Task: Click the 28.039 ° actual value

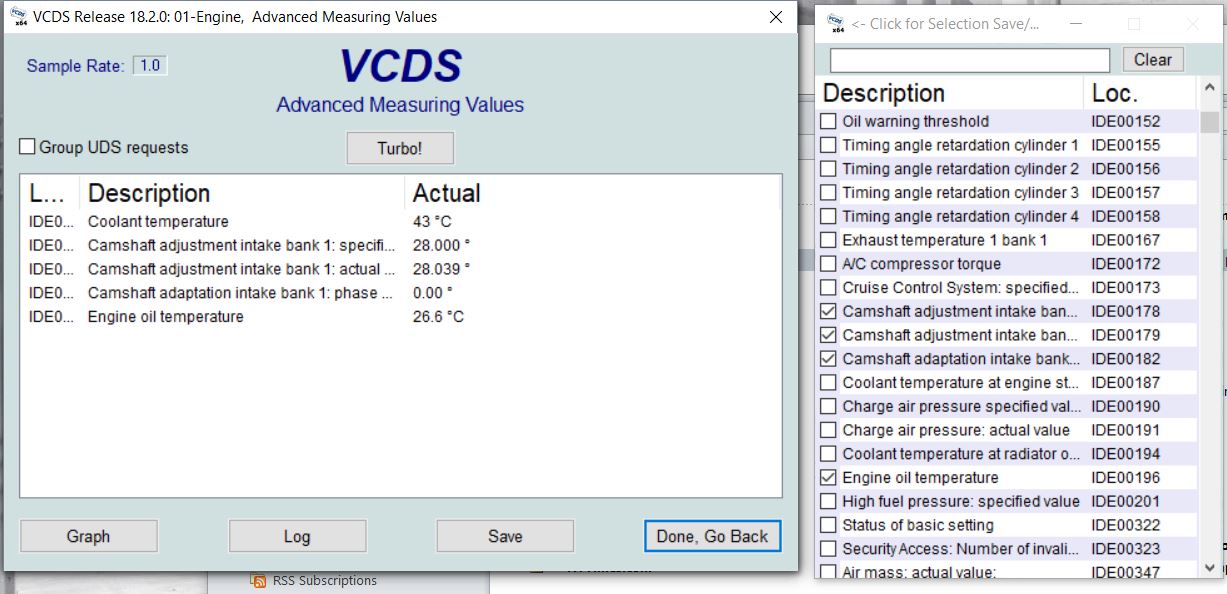Action: pyautogui.click(x=441, y=269)
